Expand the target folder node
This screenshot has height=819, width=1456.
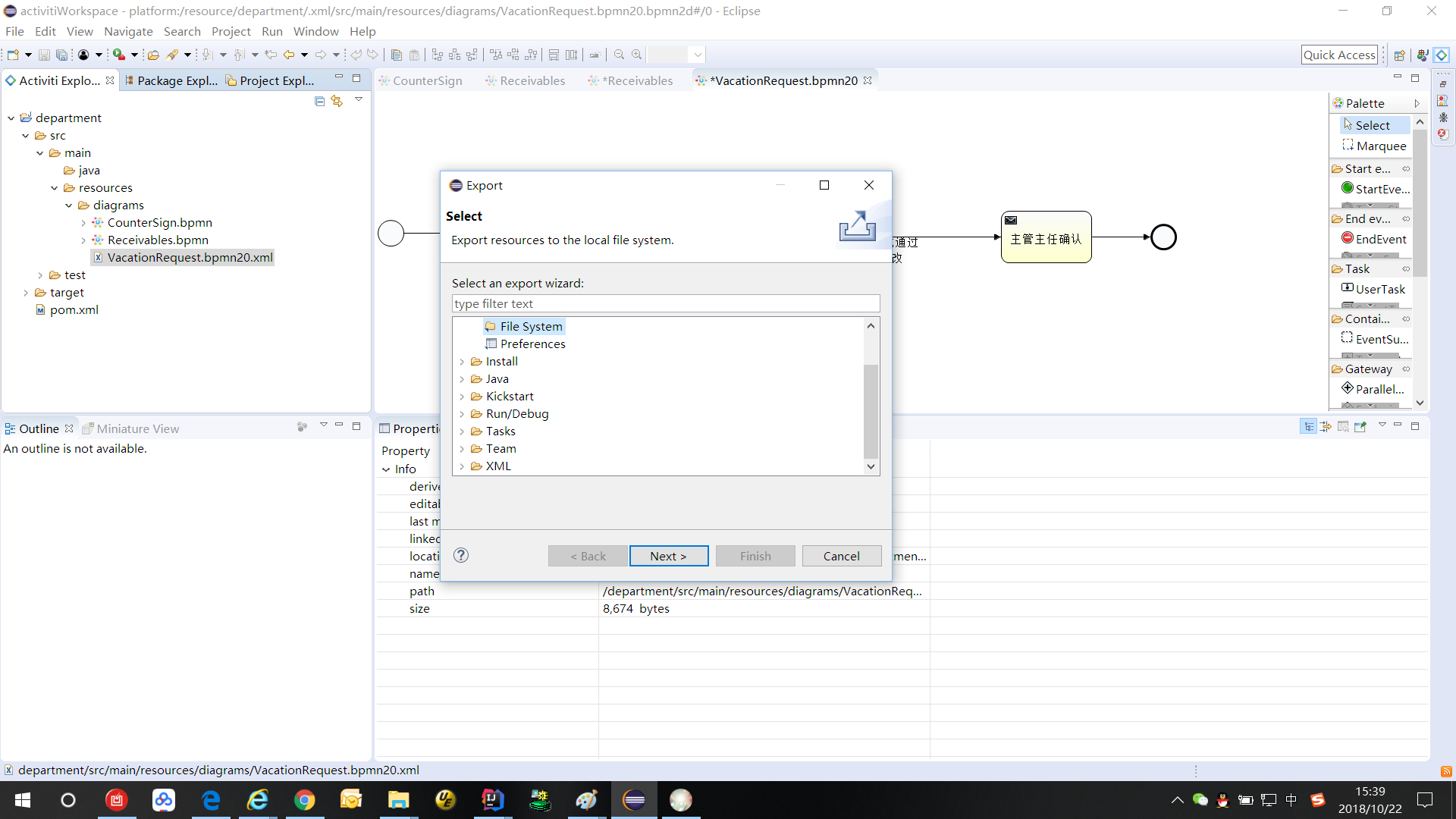tap(26, 293)
